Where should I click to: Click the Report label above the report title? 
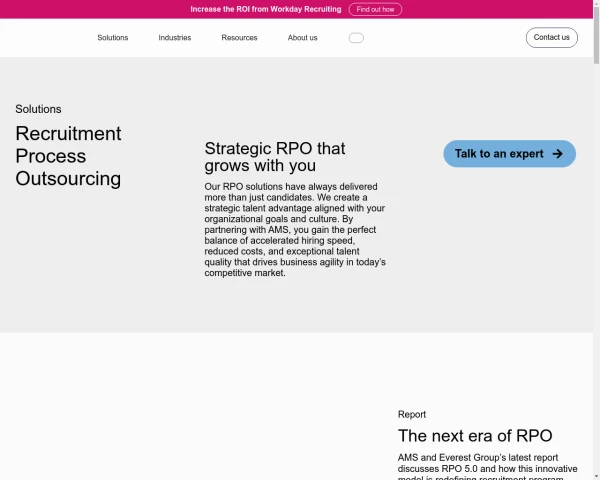412,414
